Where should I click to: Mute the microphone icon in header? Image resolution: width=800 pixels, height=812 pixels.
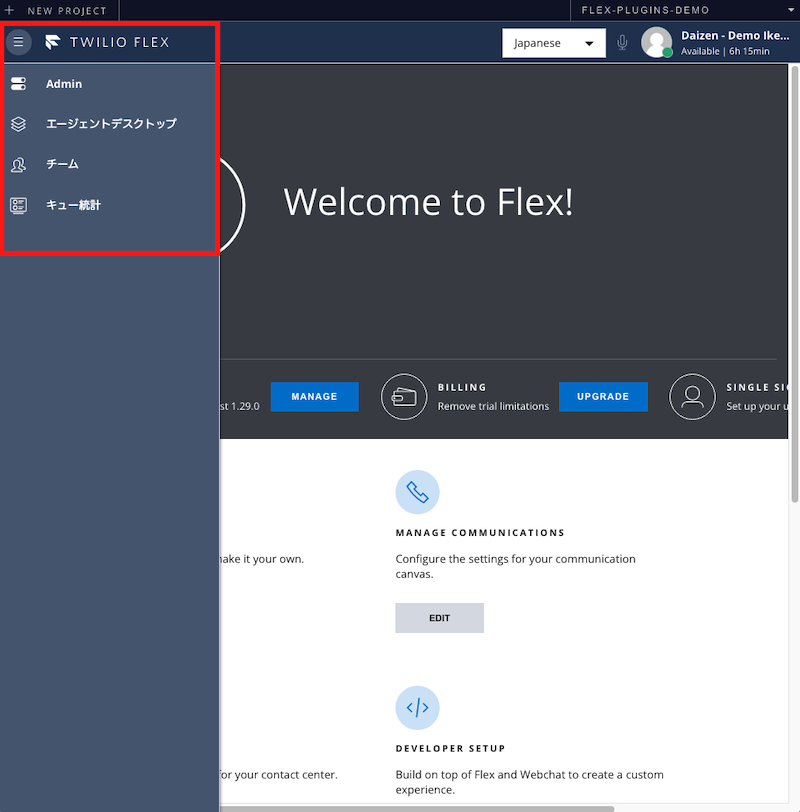[622, 42]
